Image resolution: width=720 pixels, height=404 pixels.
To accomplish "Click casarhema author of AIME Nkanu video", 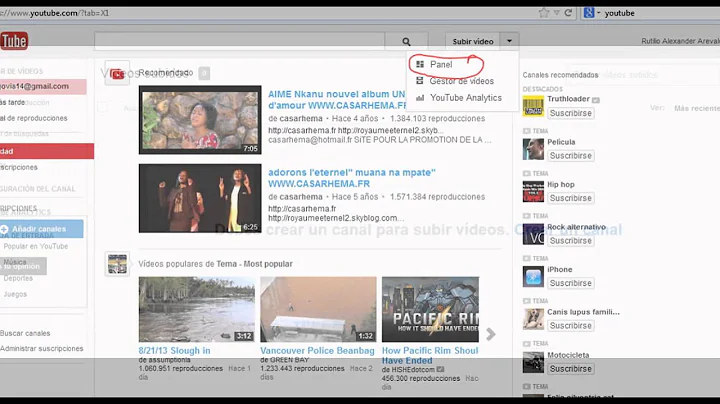I will tap(301, 118).
